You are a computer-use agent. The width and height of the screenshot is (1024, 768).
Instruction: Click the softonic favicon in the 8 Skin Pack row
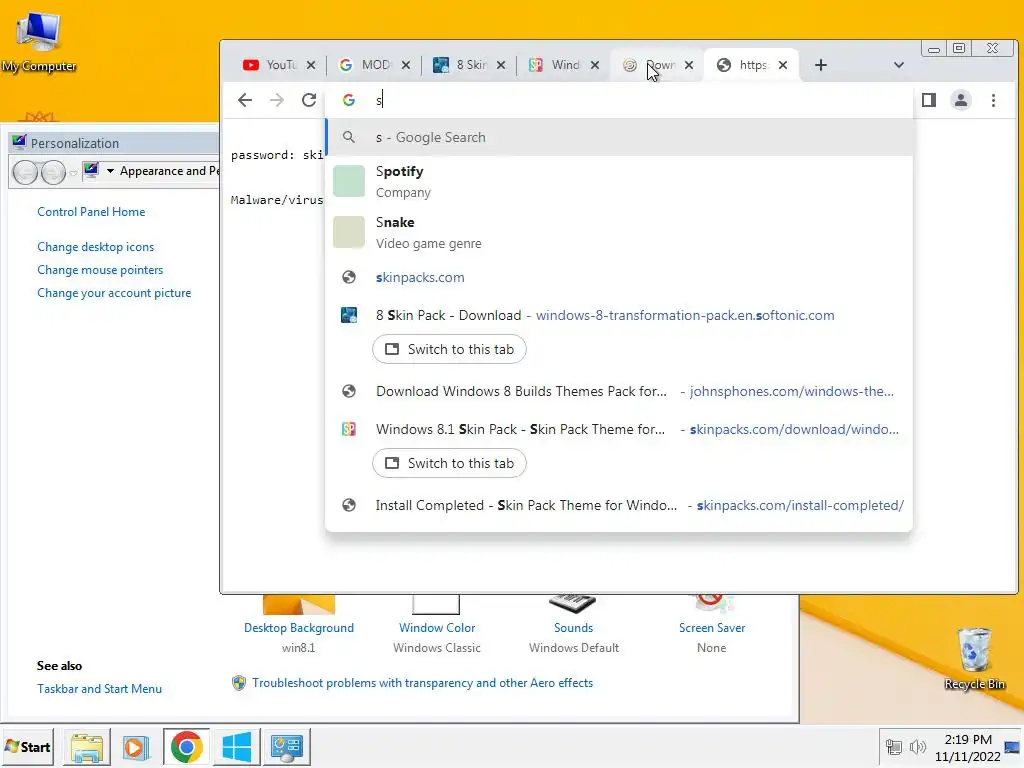pos(349,315)
